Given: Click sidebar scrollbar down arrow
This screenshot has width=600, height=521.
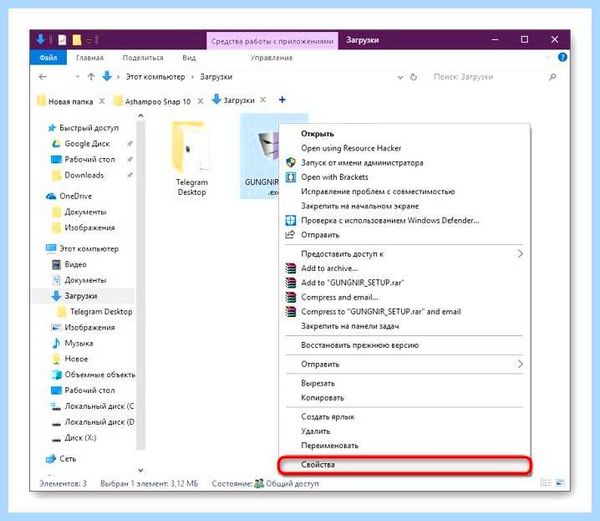Looking at the screenshot, I should pyautogui.click(x=140, y=470).
